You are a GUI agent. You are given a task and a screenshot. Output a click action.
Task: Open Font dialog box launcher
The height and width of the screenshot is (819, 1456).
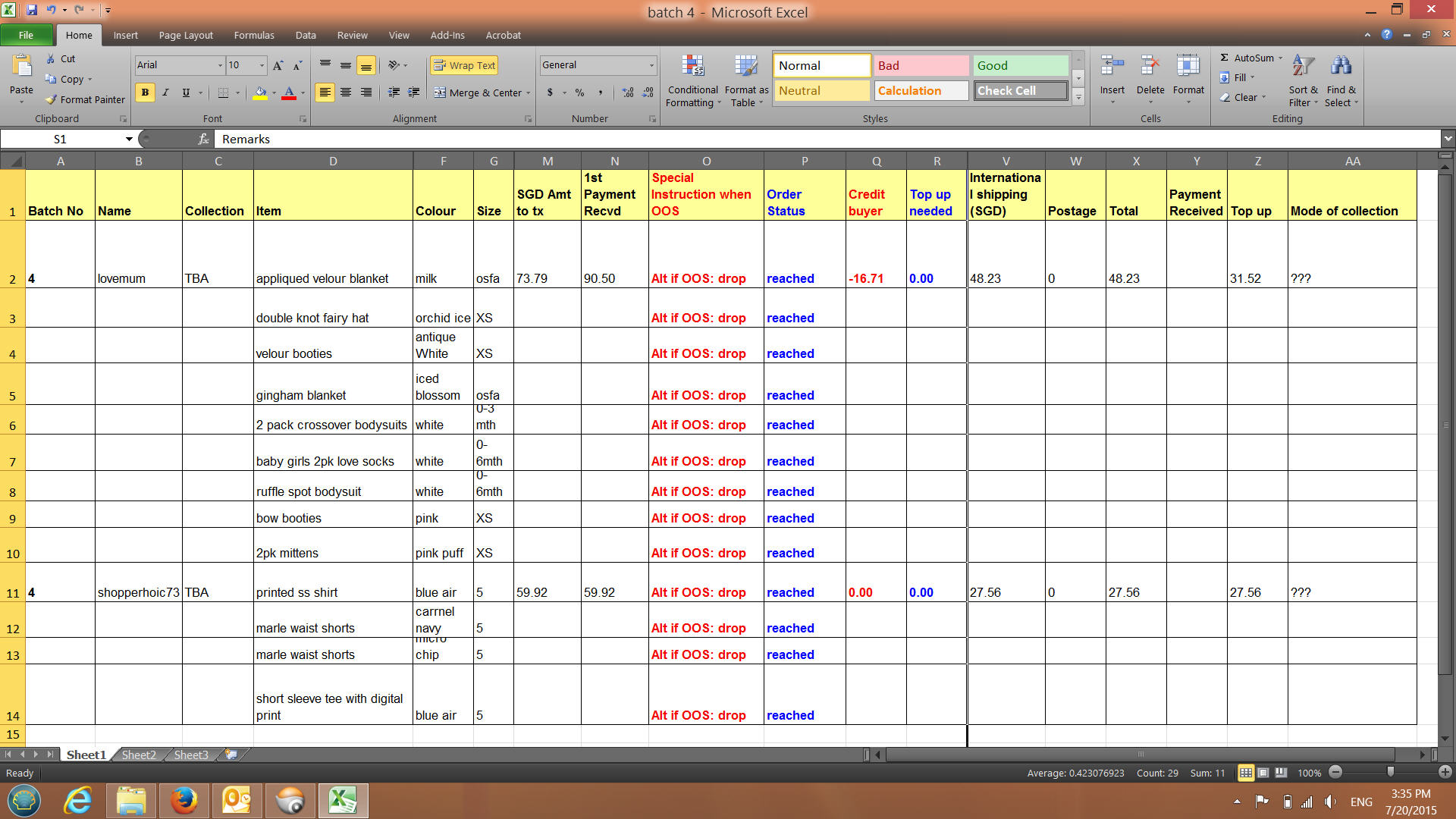point(303,119)
